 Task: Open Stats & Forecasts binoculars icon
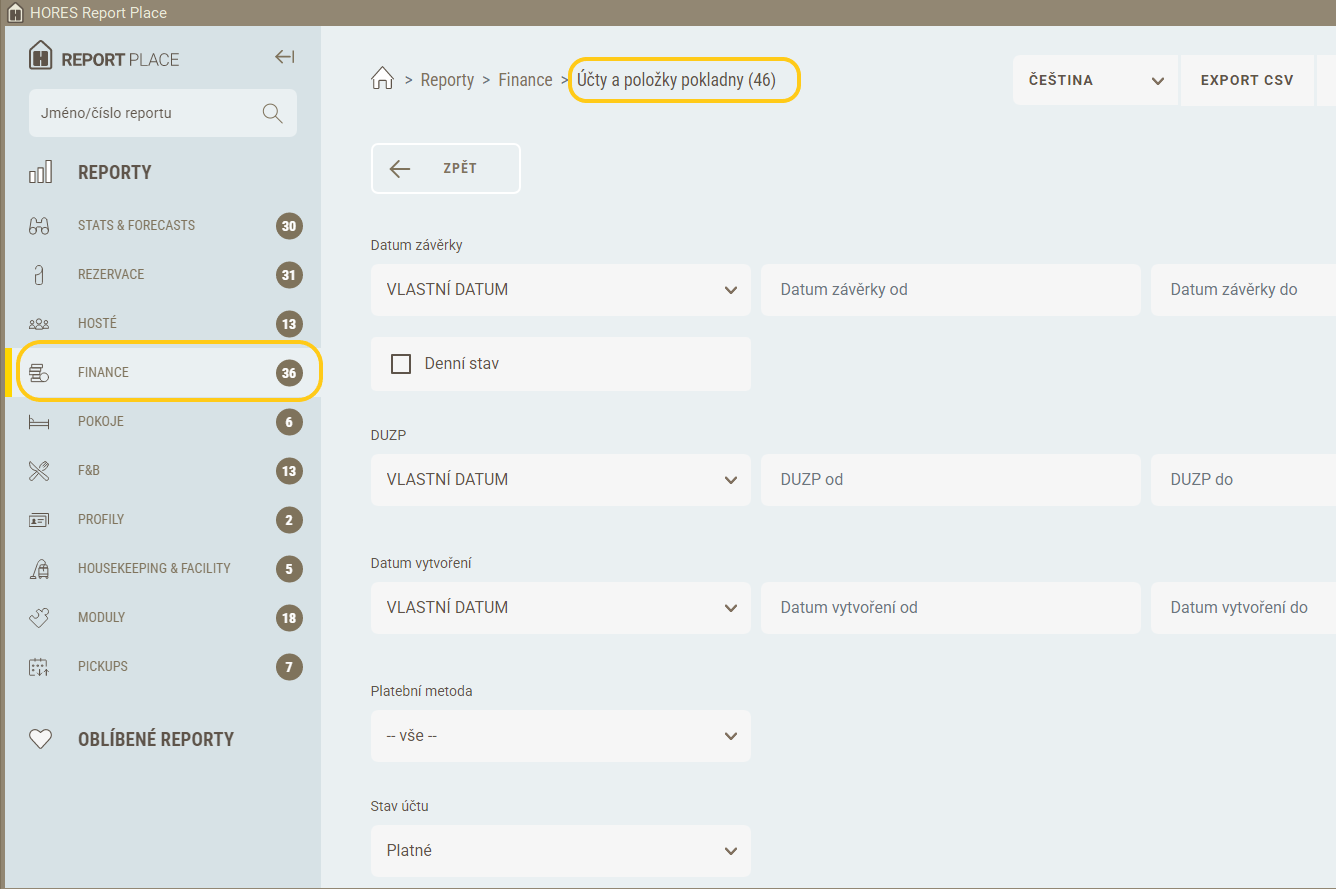(x=39, y=226)
